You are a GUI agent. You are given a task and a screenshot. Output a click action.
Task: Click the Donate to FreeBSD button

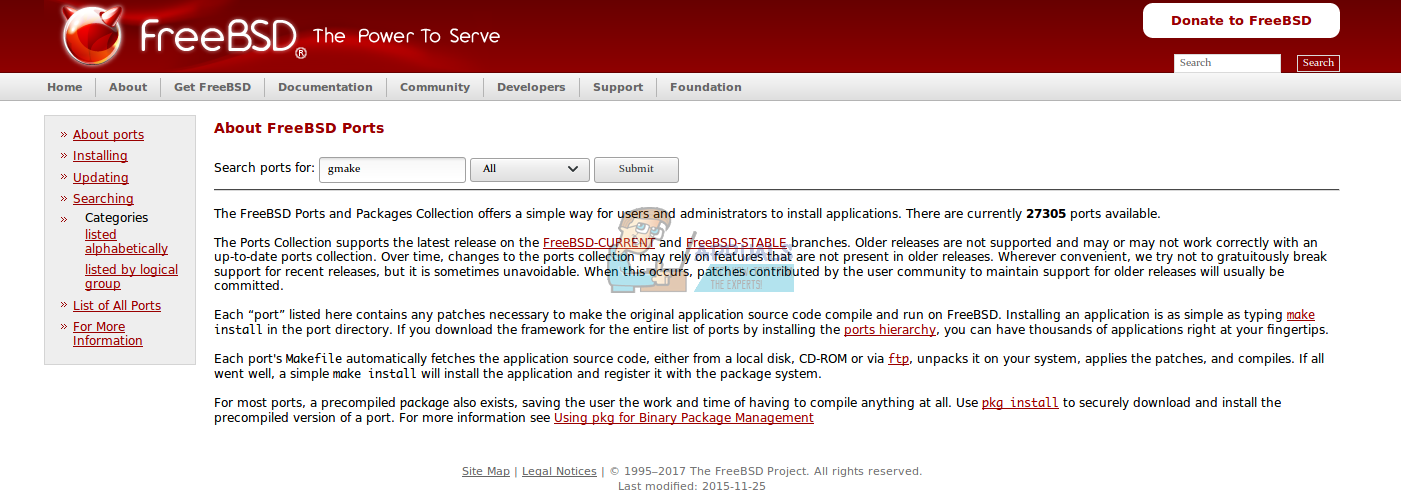click(1241, 20)
